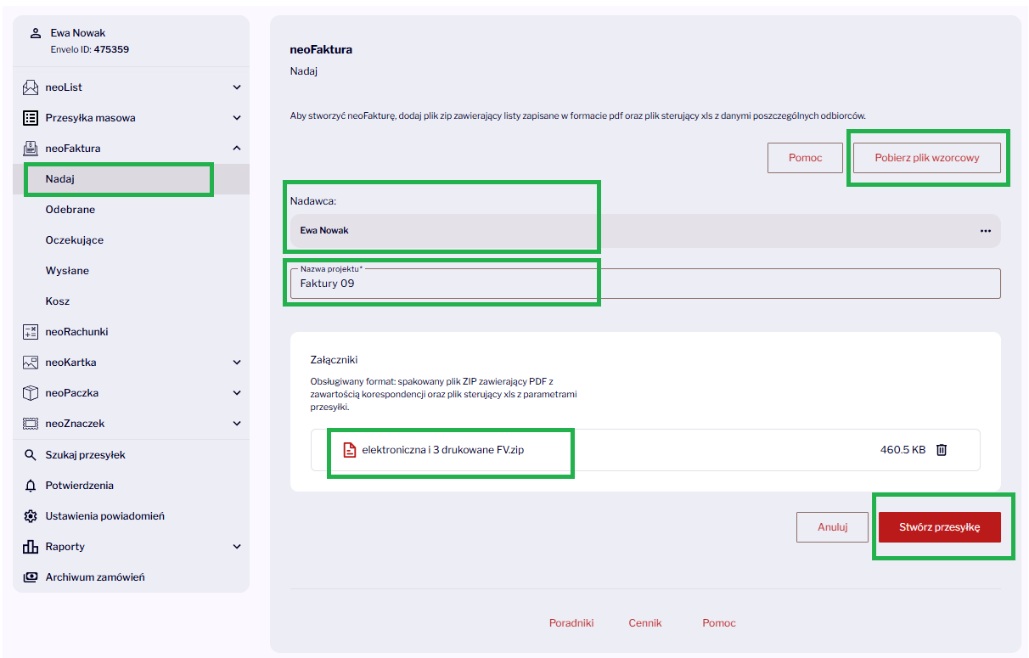The image size is (1029, 658).
Task: Focus the Nazwa projektu input field
Action: [x=645, y=283]
